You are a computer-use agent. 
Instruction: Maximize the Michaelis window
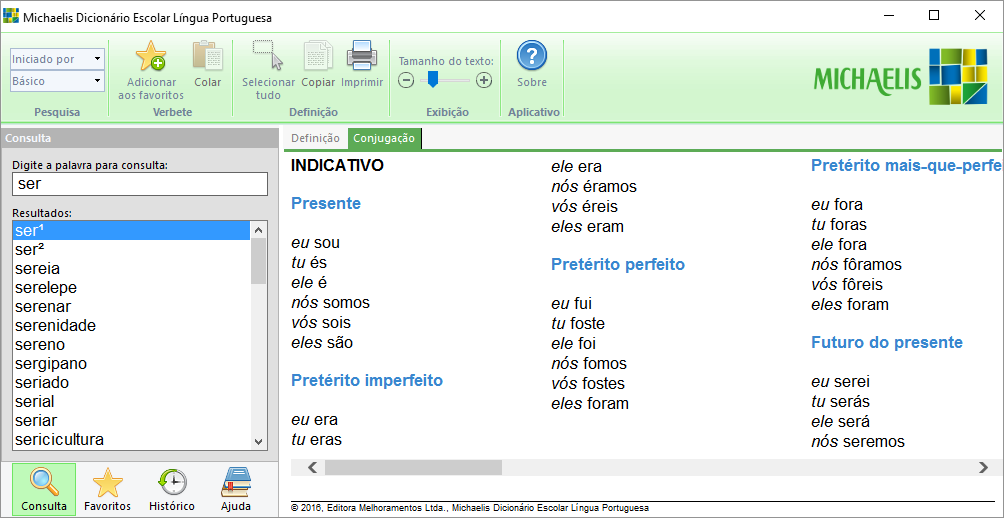pyautogui.click(x=934, y=16)
